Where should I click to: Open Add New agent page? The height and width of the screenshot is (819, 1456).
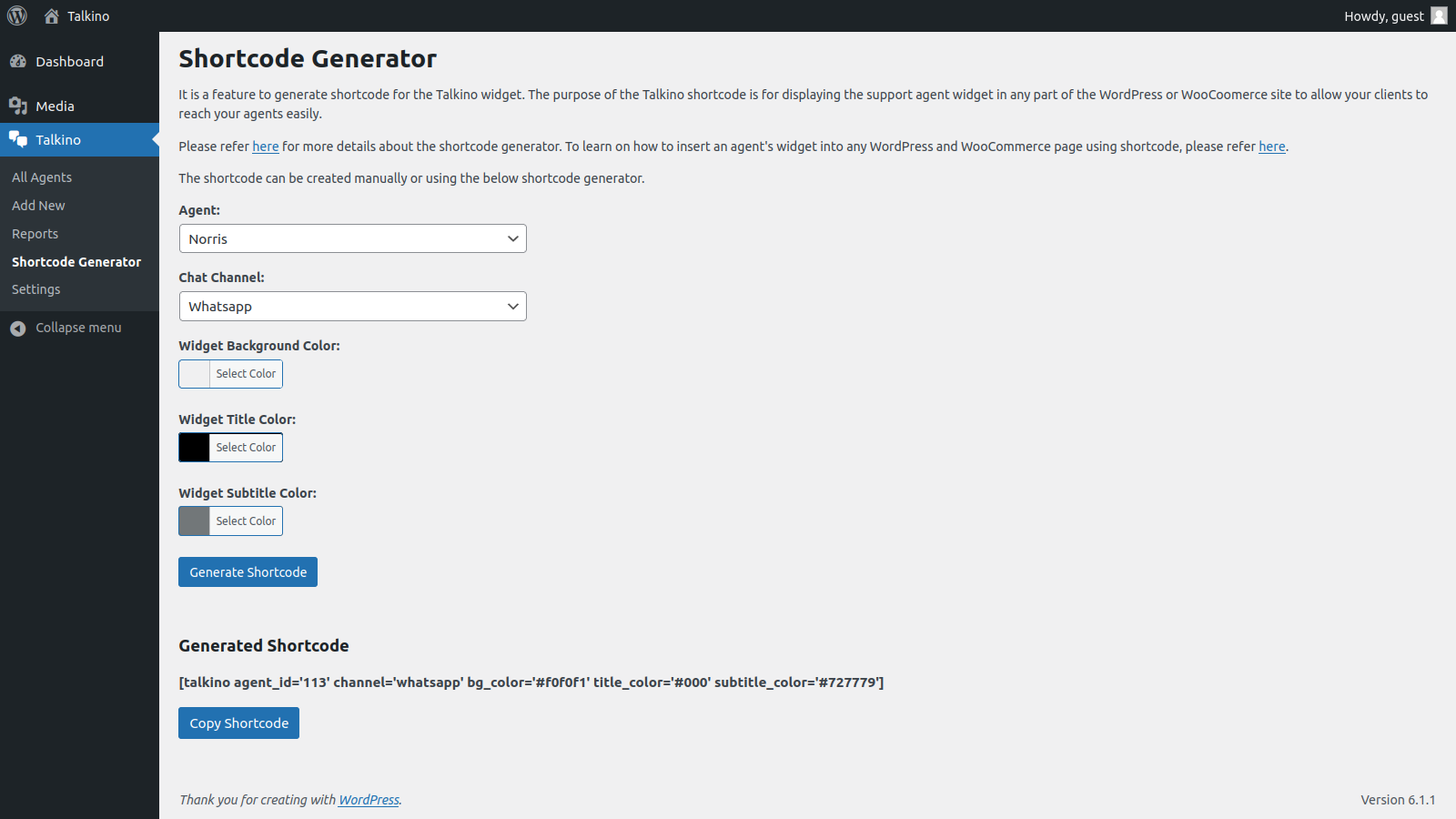click(x=38, y=206)
